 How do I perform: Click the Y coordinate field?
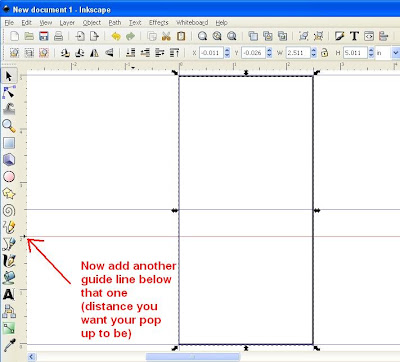[x=253, y=53]
